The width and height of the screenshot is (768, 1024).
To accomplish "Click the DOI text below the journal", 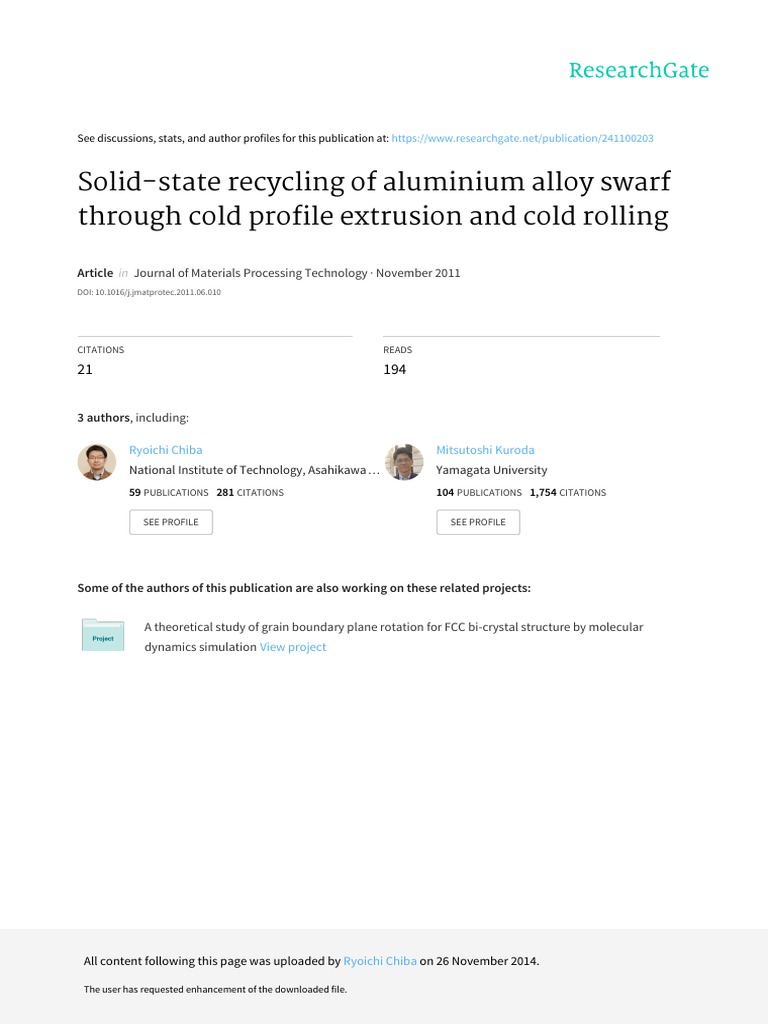I will [x=149, y=292].
